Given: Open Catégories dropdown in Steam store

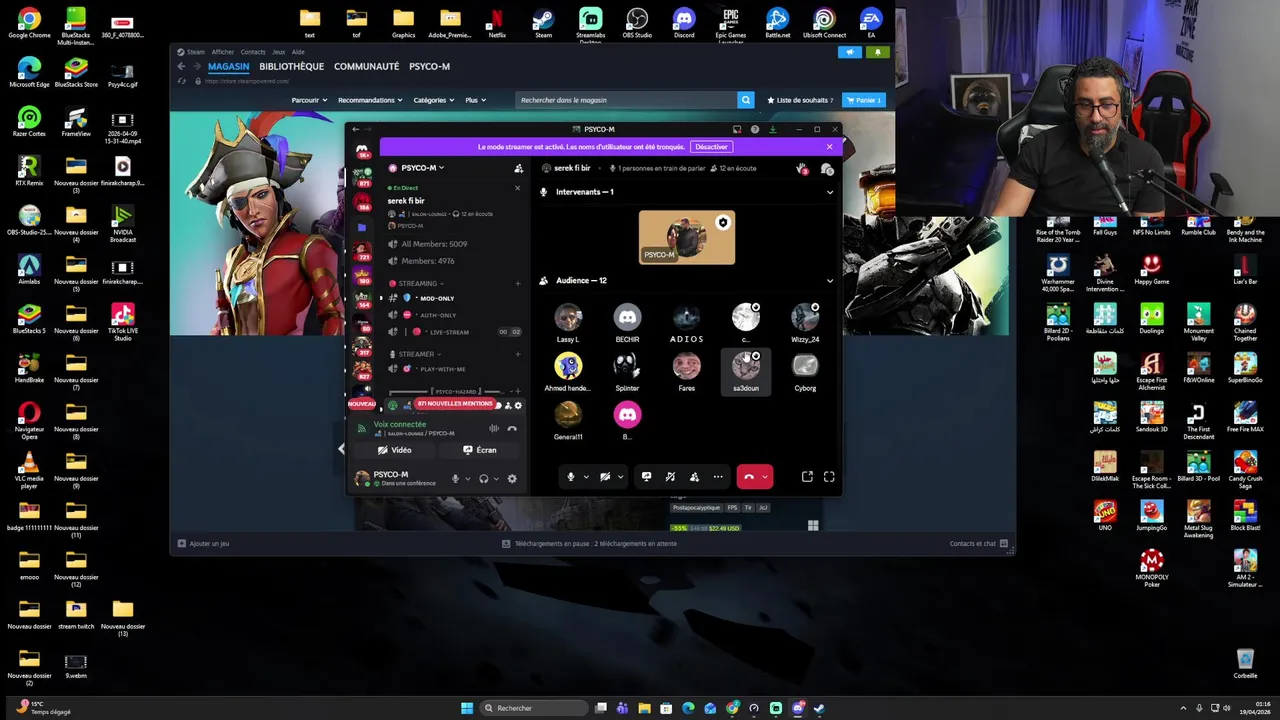Looking at the screenshot, I should click(x=434, y=100).
